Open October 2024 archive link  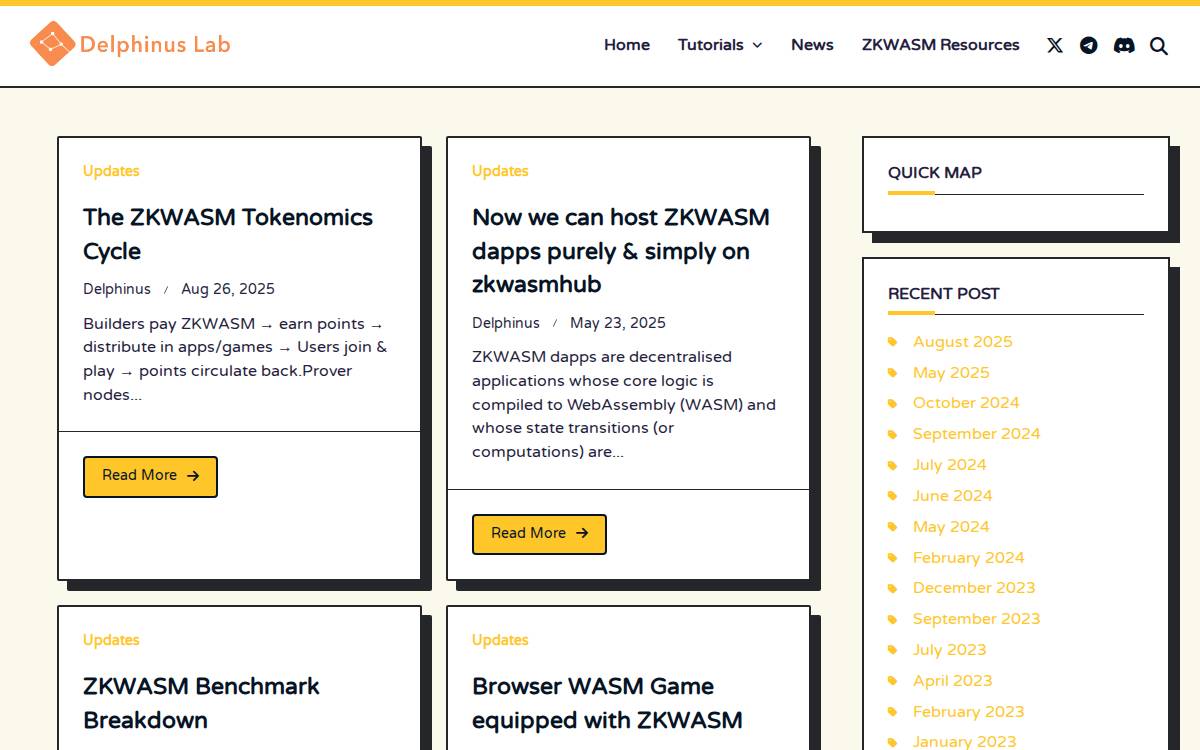click(966, 403)
